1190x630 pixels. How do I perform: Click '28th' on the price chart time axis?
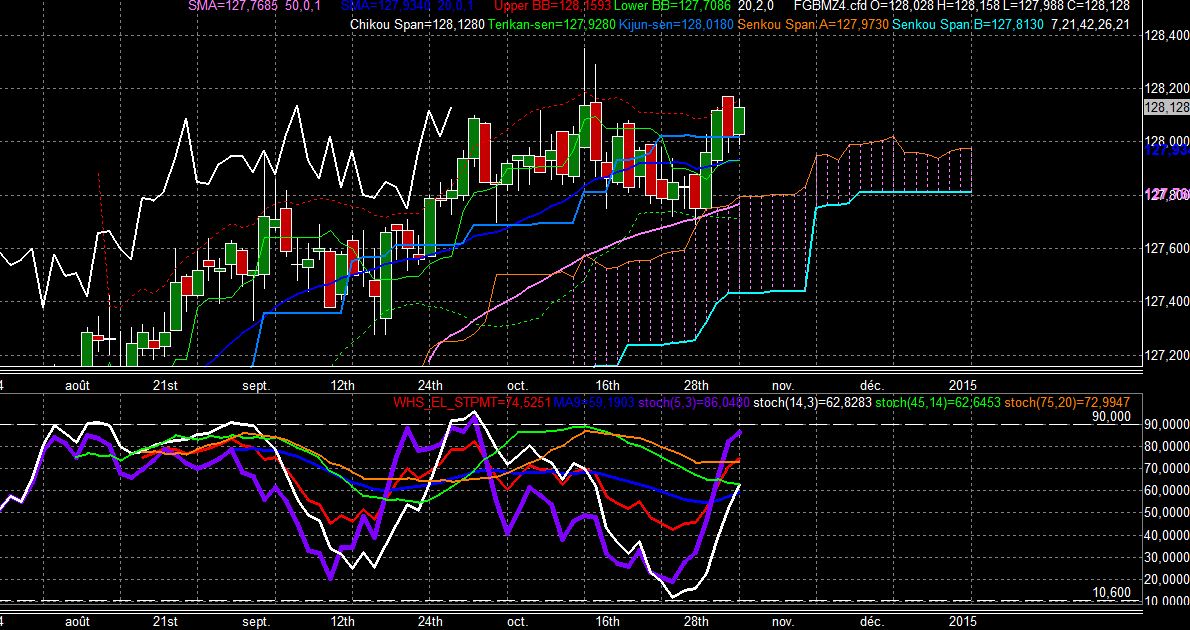[x=696, y=386]
